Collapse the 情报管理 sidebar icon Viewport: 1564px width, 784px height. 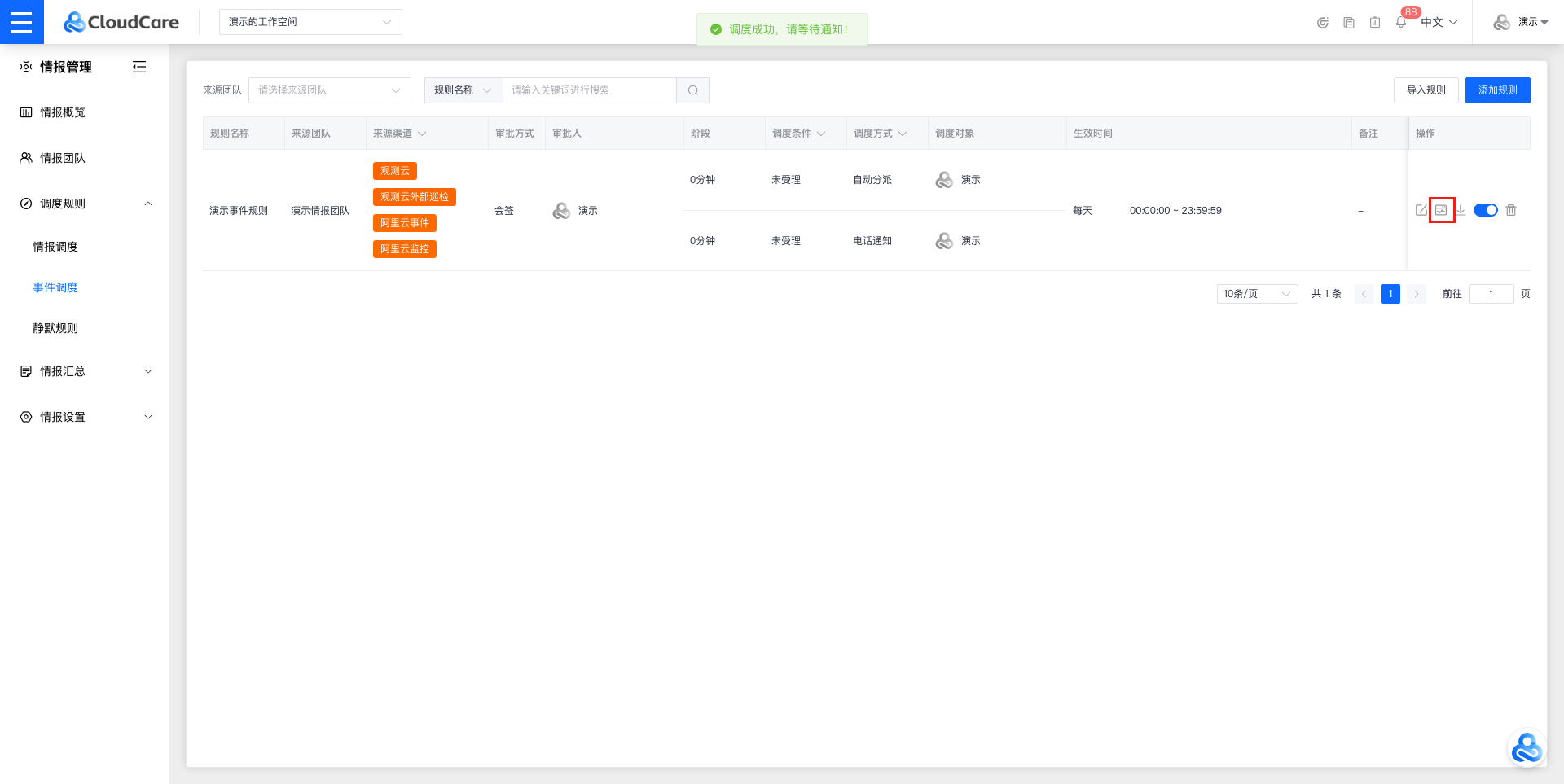click(139, 67)
